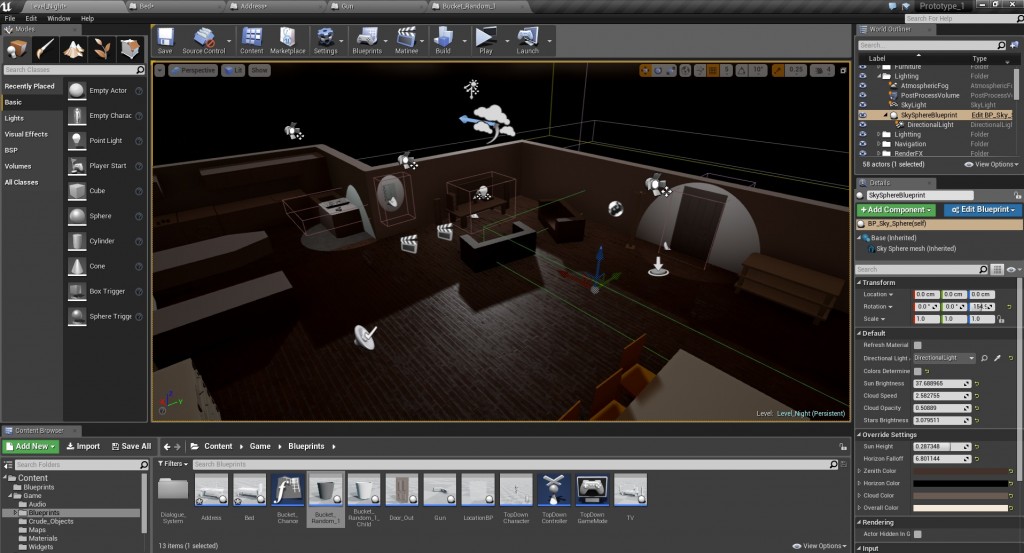Select the Empty Actor placement icon
The image size is (1024, 553).
[x=77, y=91]
